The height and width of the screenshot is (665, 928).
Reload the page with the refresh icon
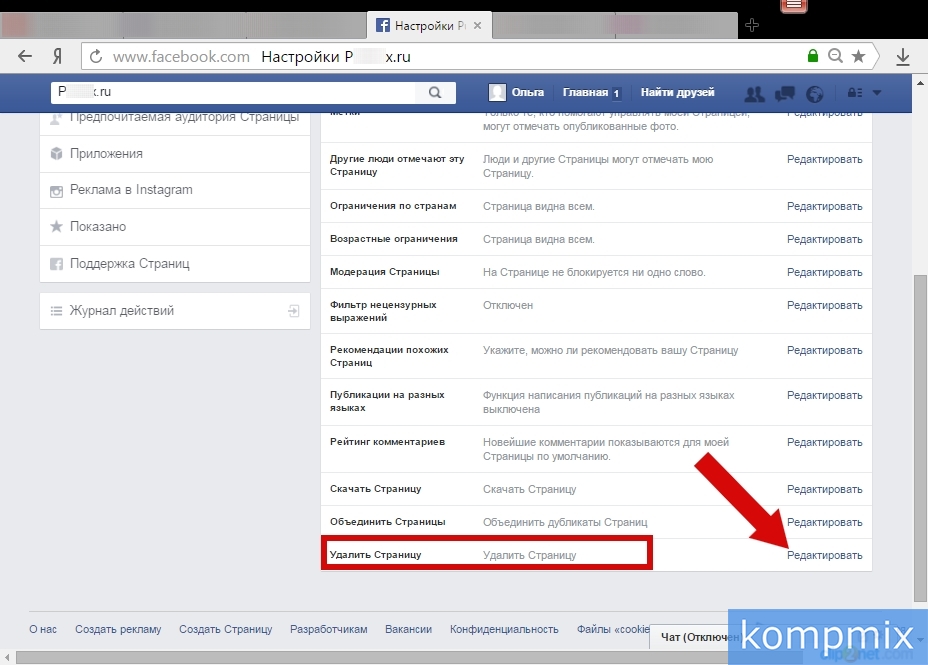95,57
